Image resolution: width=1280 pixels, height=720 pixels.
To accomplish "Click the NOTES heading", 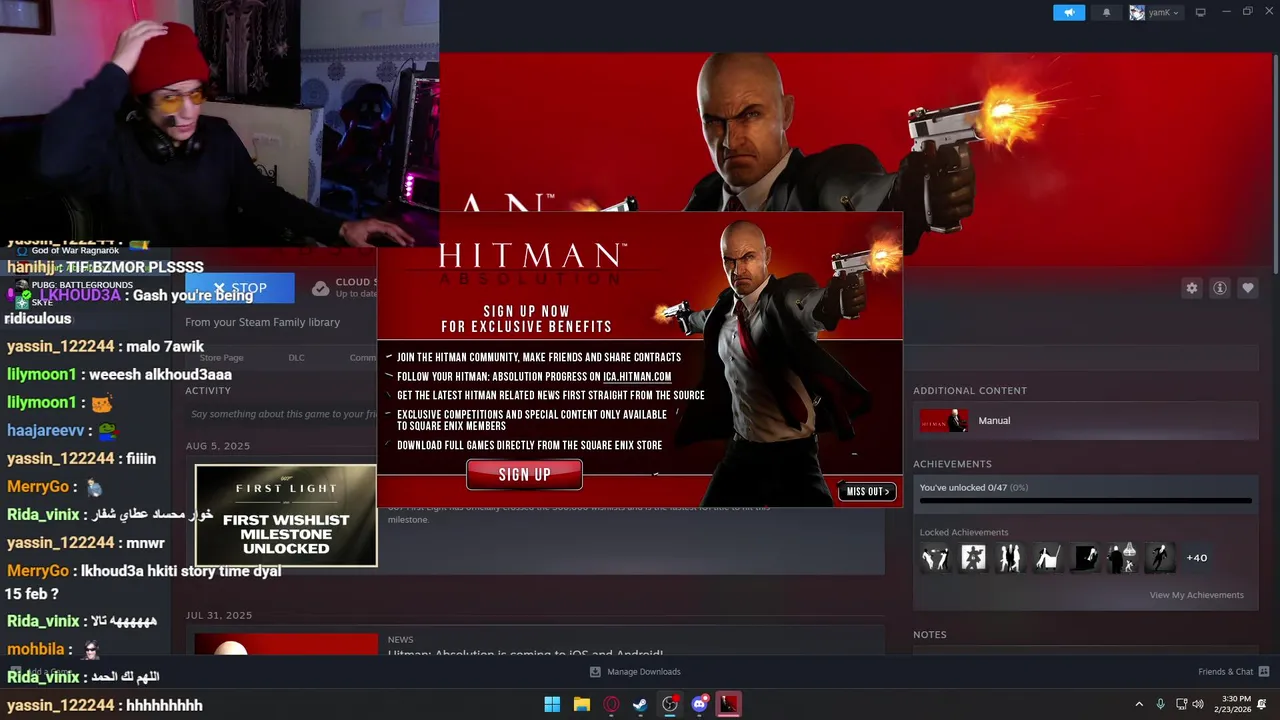I will pyautogui.click(x=929, y=635).
